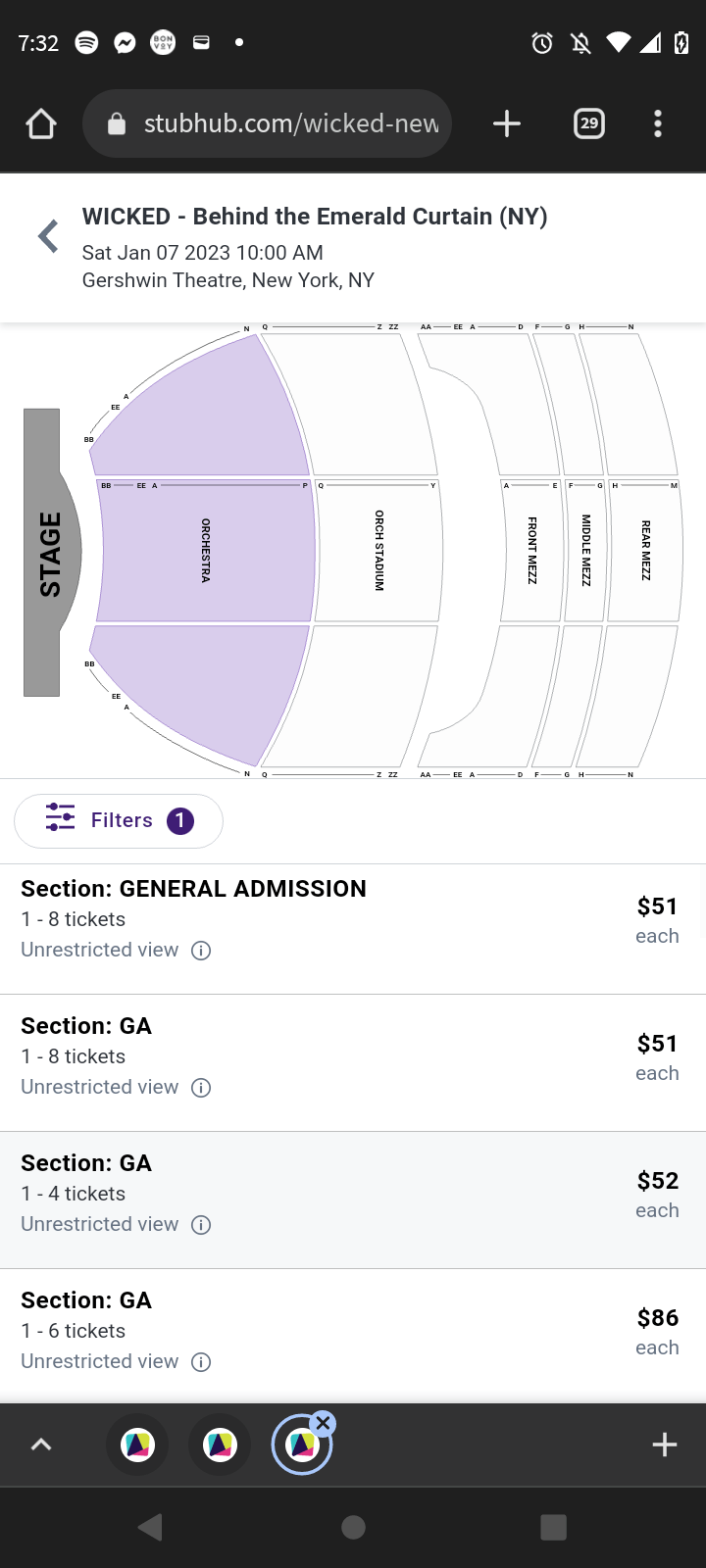
Task: Select the ORCH STADIUM section on the seat map
Action: [378, 549]
